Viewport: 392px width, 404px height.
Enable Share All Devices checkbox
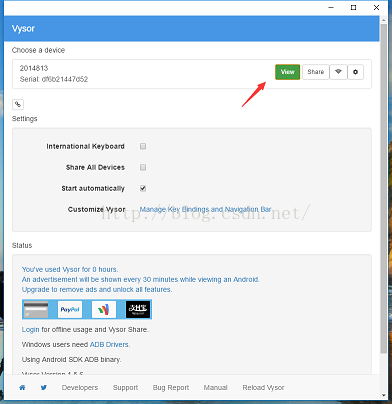coord(143,167)
